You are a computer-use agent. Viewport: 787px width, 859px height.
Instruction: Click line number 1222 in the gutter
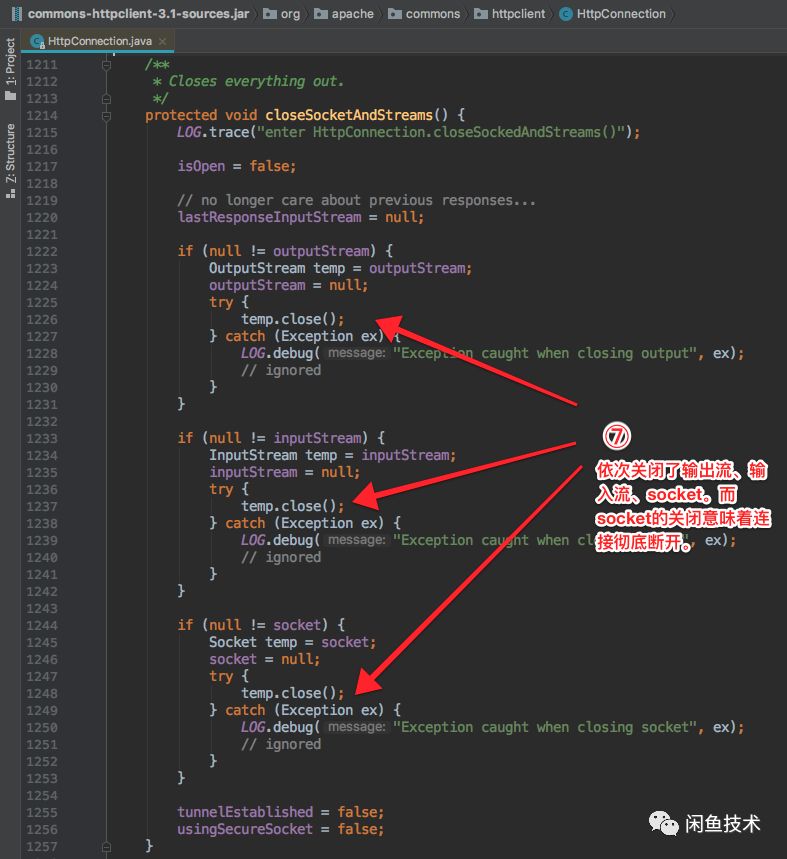pos(42,251)
